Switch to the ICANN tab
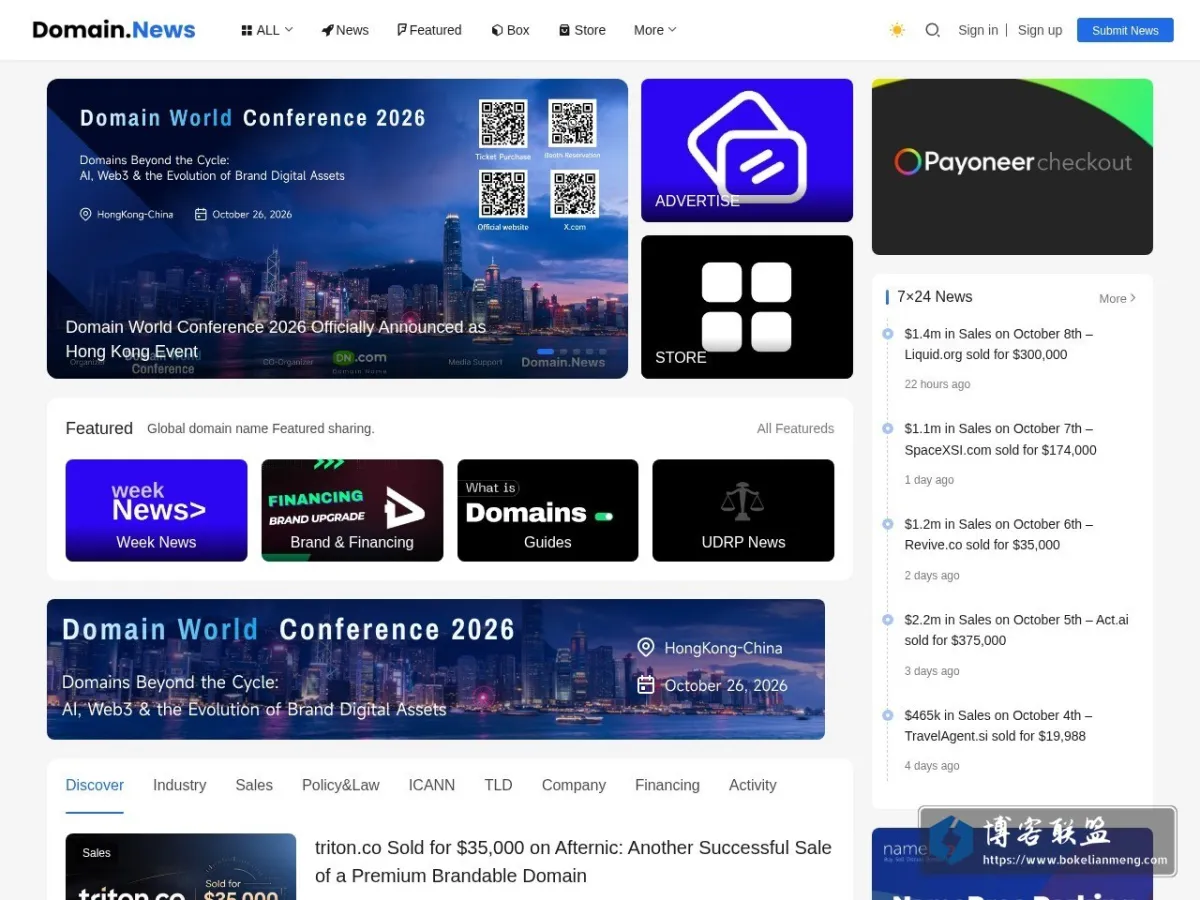1200x900 pixels. (432, 785)
